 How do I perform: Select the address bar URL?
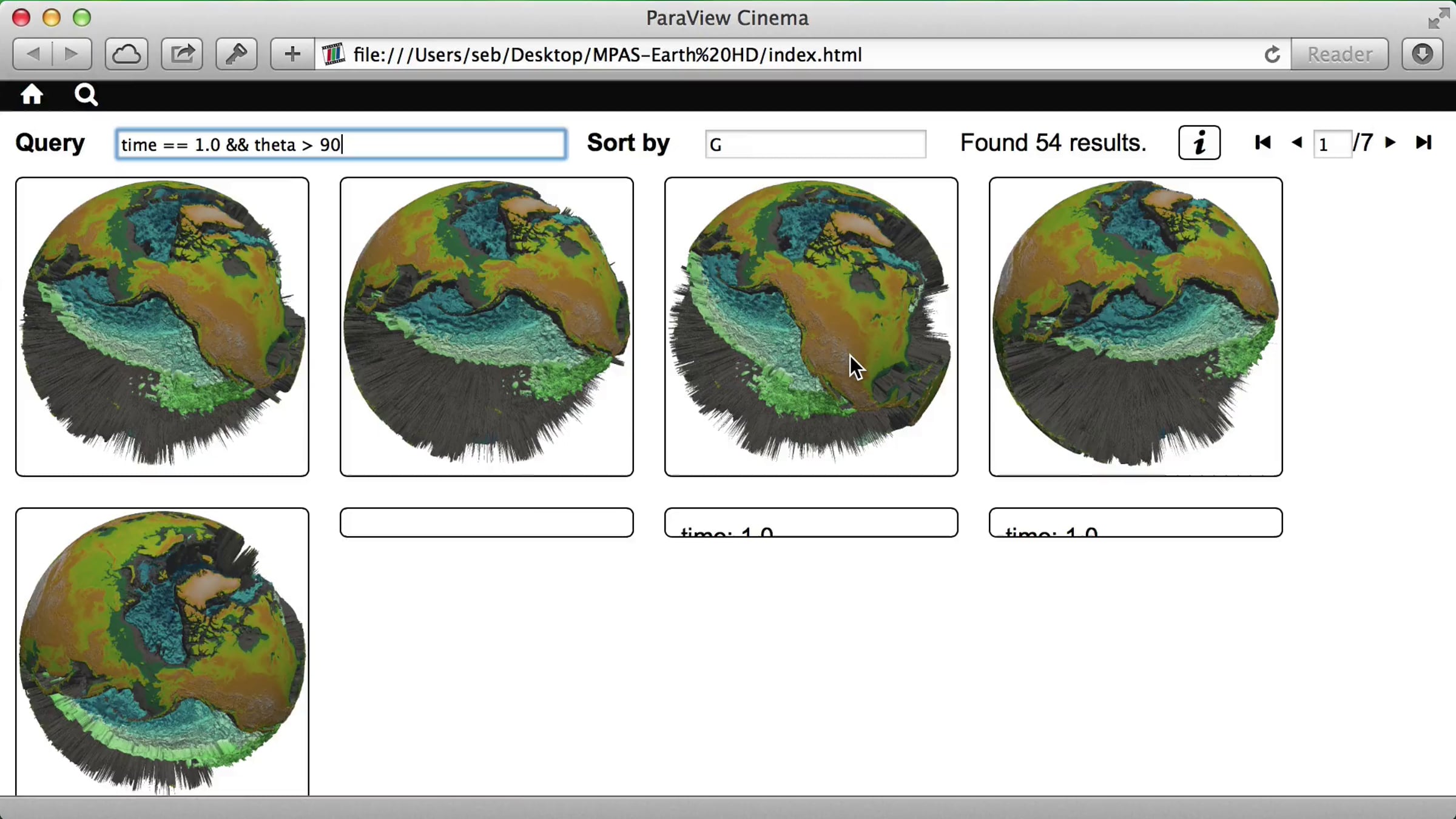(x=607, y=55)
